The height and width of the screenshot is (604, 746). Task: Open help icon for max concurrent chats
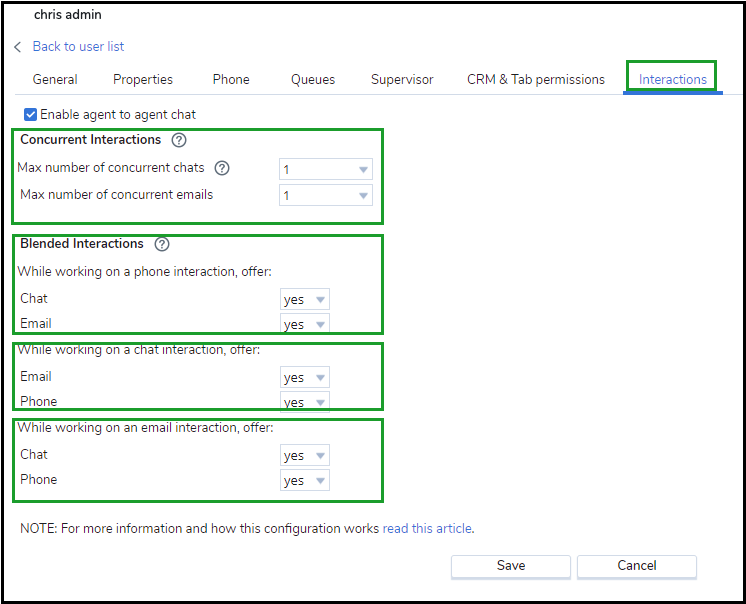click(222, 168)
